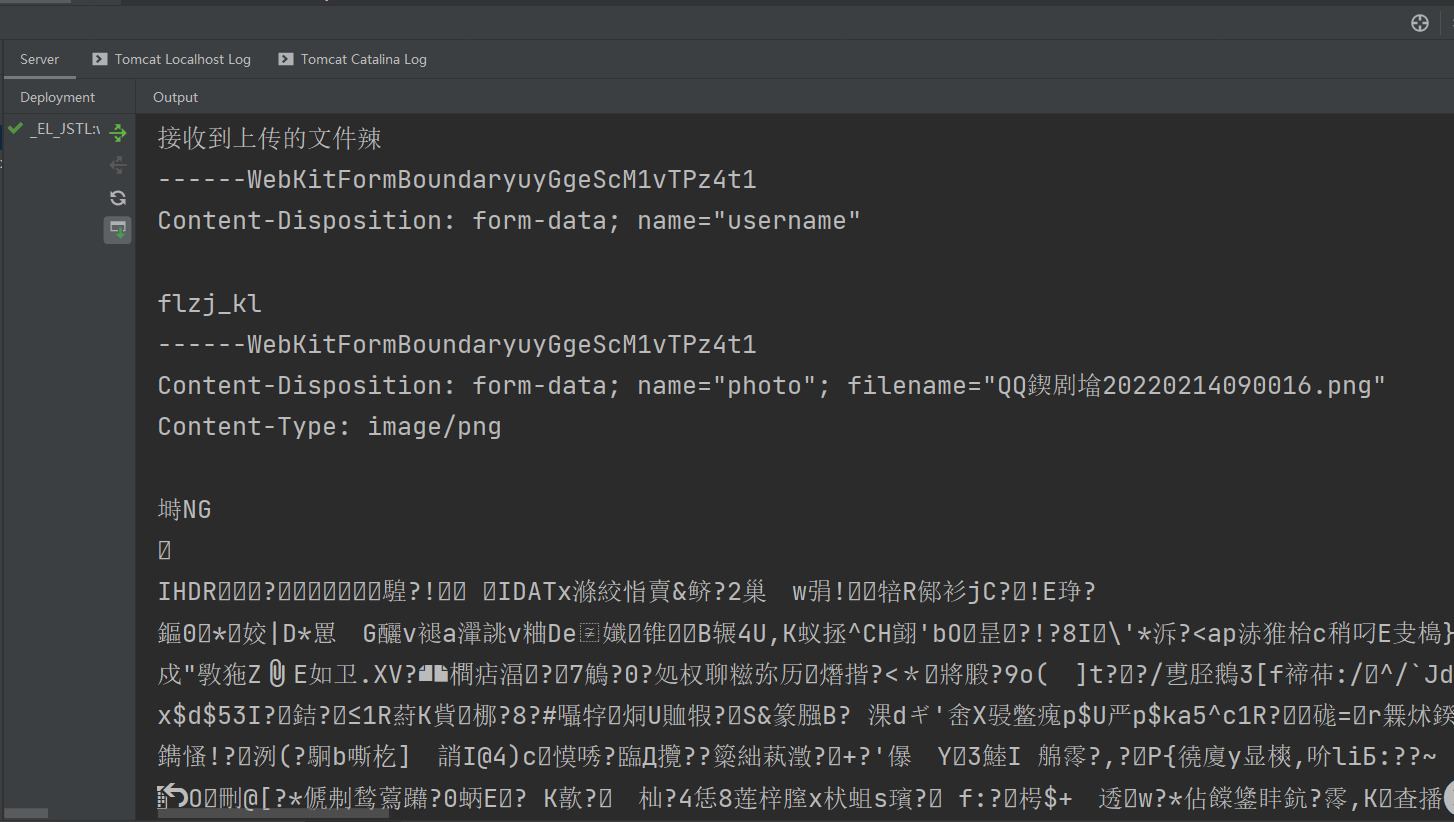Click the output line starting with IHDR
The image size is (1454, 822).
[628, 592]
